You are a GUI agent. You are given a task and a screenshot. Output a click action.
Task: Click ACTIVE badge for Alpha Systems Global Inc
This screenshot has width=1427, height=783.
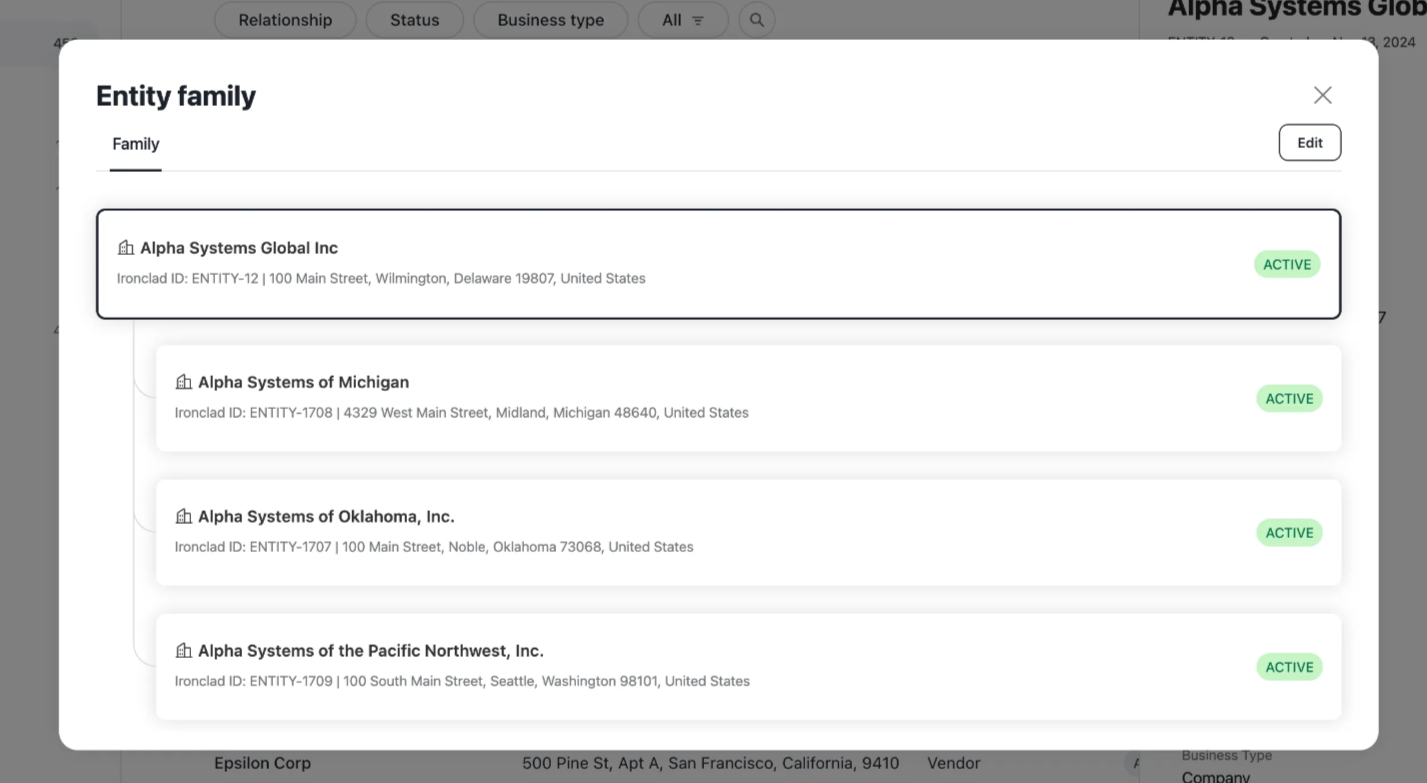pos(1287,265)
